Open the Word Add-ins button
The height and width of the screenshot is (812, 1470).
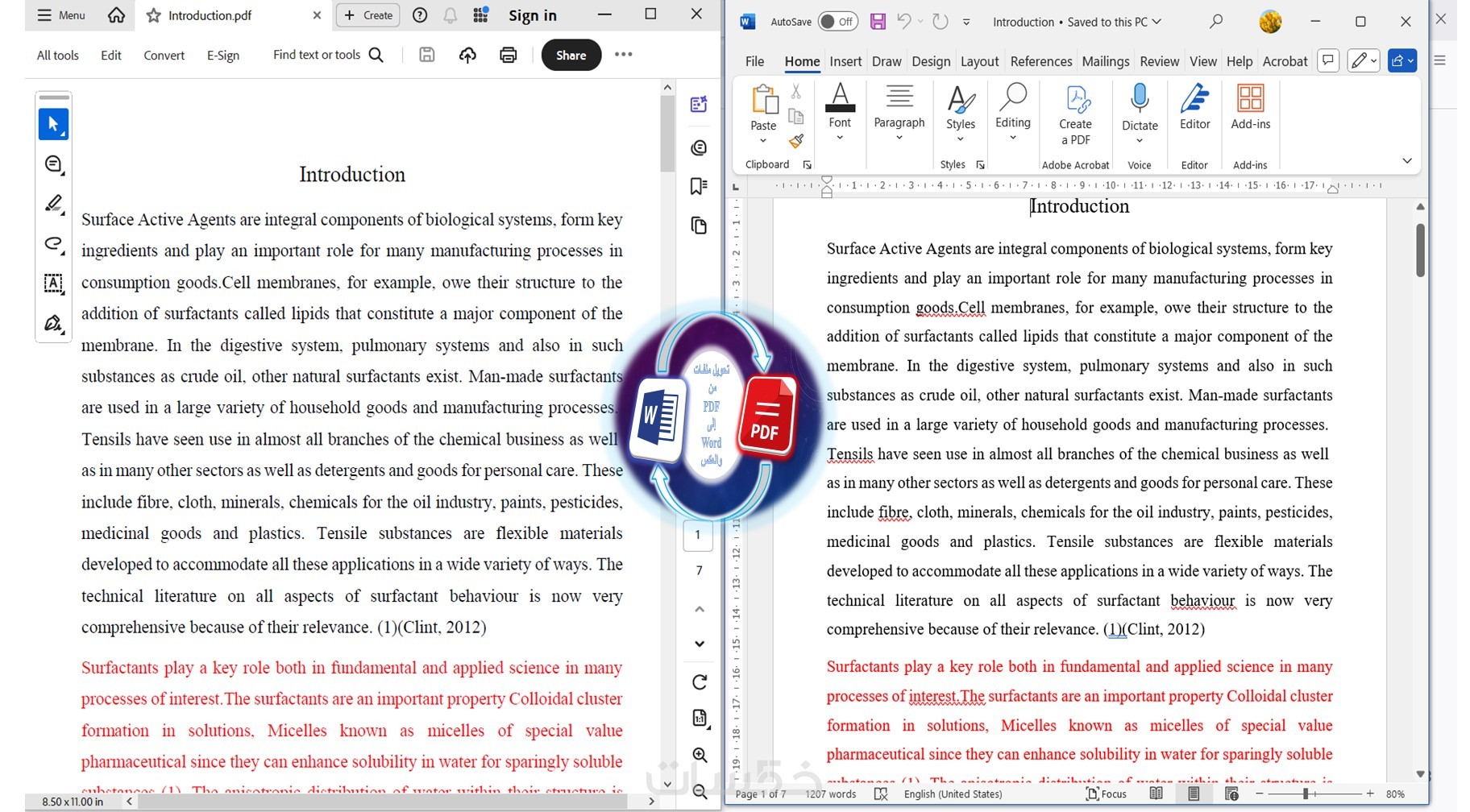tap(1251, 106)
